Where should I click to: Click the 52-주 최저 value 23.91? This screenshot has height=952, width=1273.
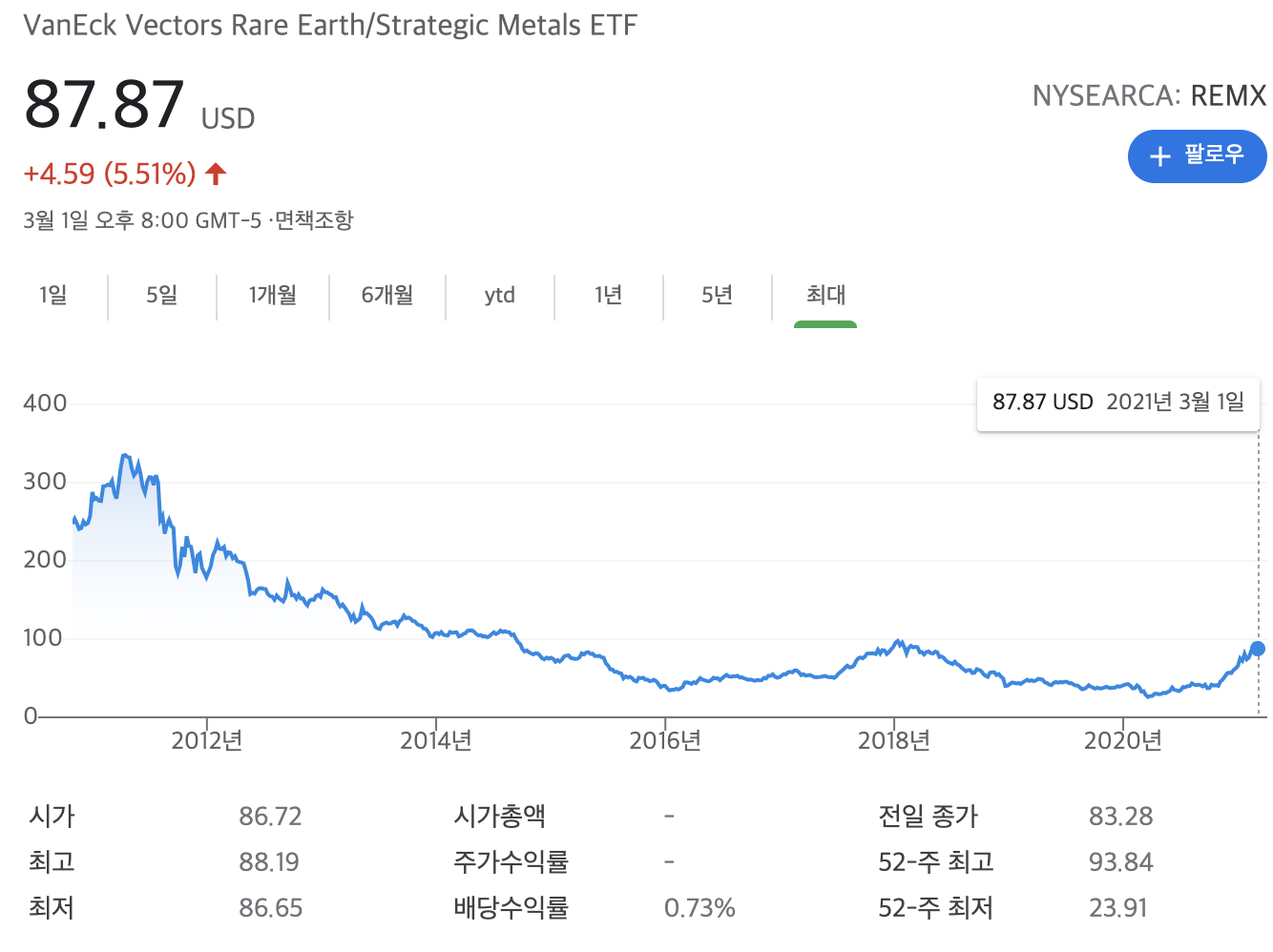(1118, 908)
